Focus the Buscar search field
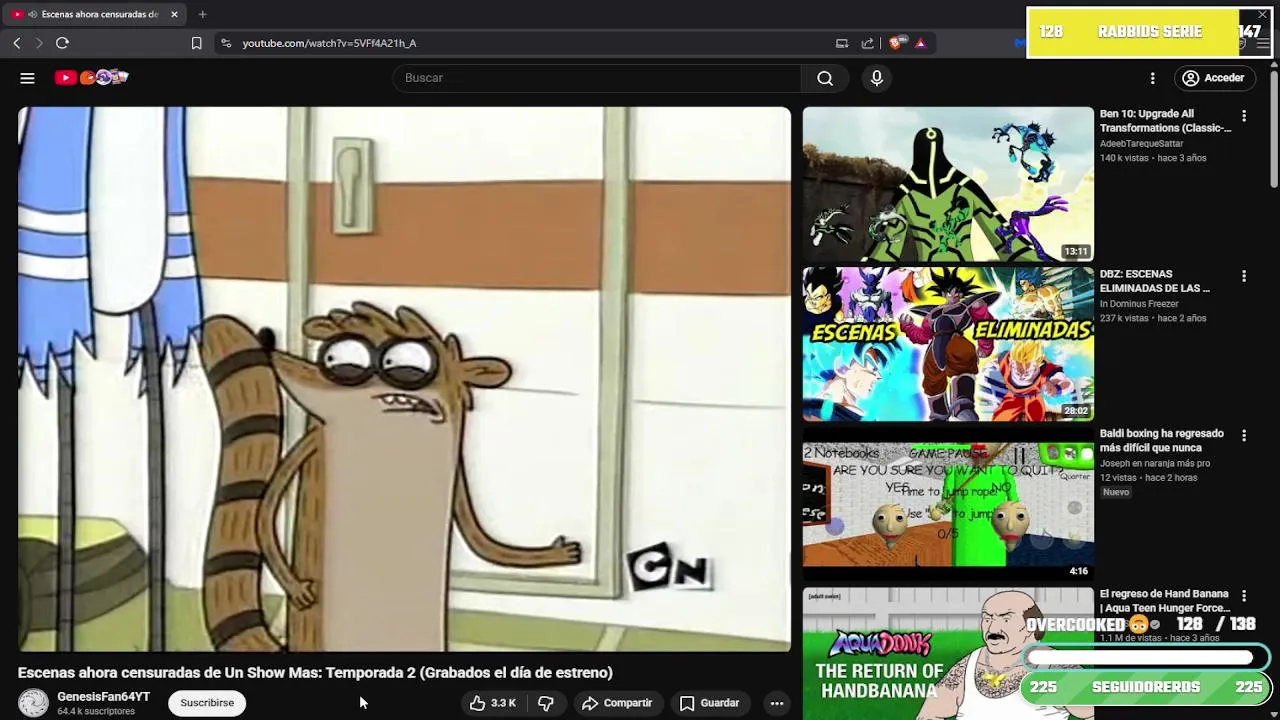The image size is (1280, 720). [596, 78]
